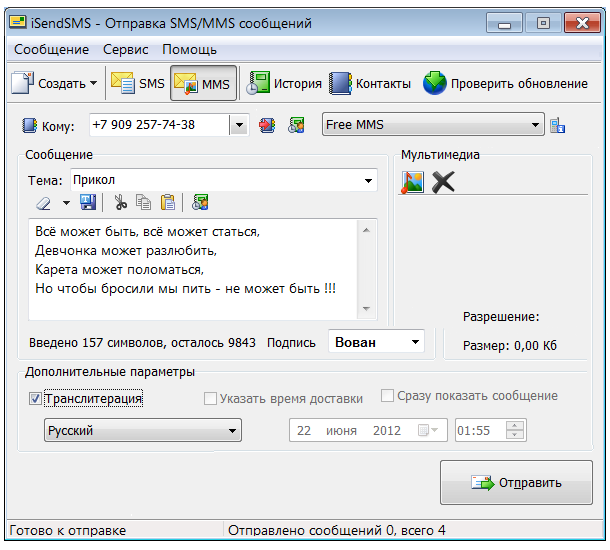
Task: Toggle the Сразу показать сообщение checkbox
Action: pos(387,395)
